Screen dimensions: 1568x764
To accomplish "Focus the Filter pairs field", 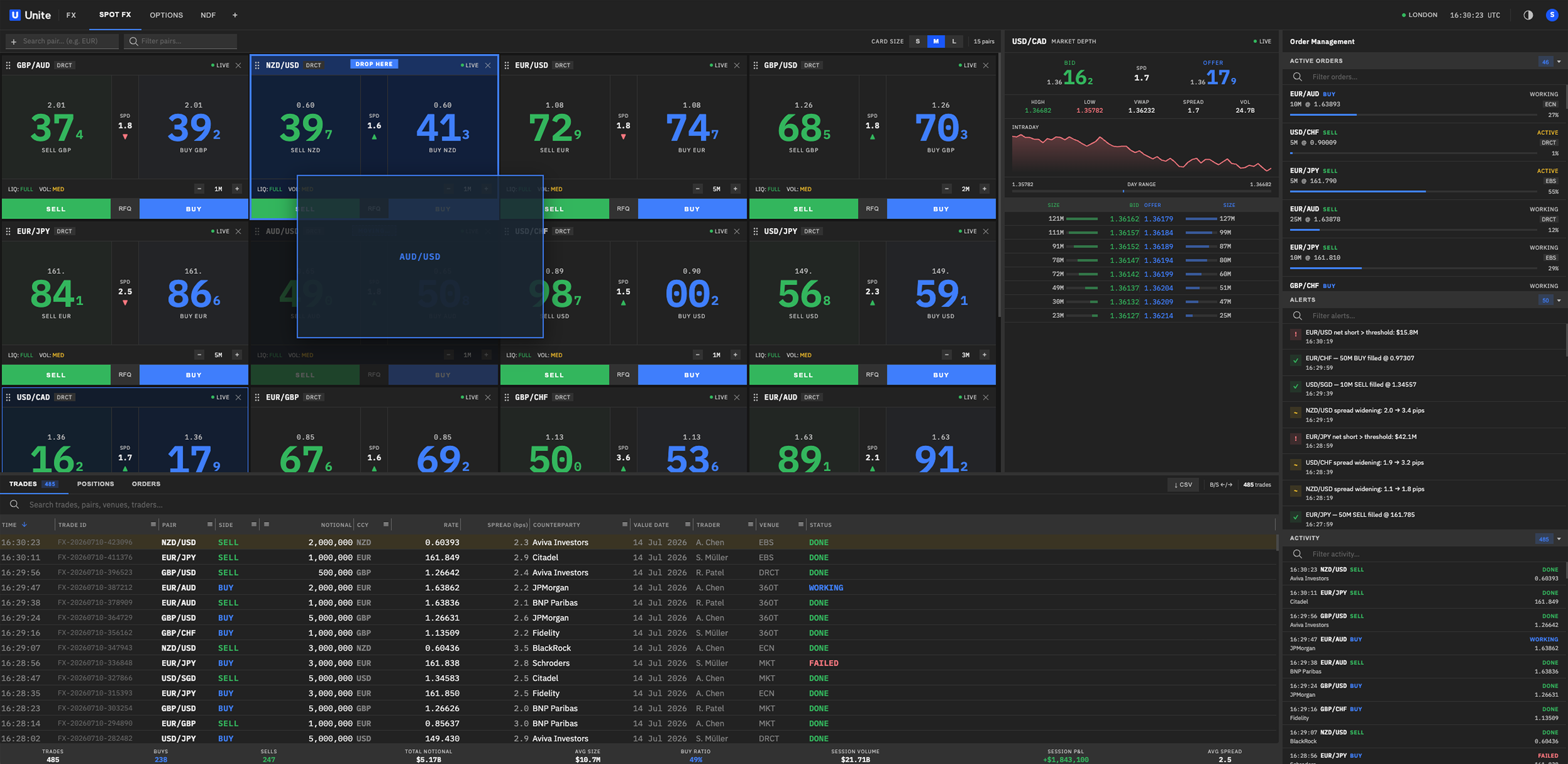I will click(x=181, y=41).
